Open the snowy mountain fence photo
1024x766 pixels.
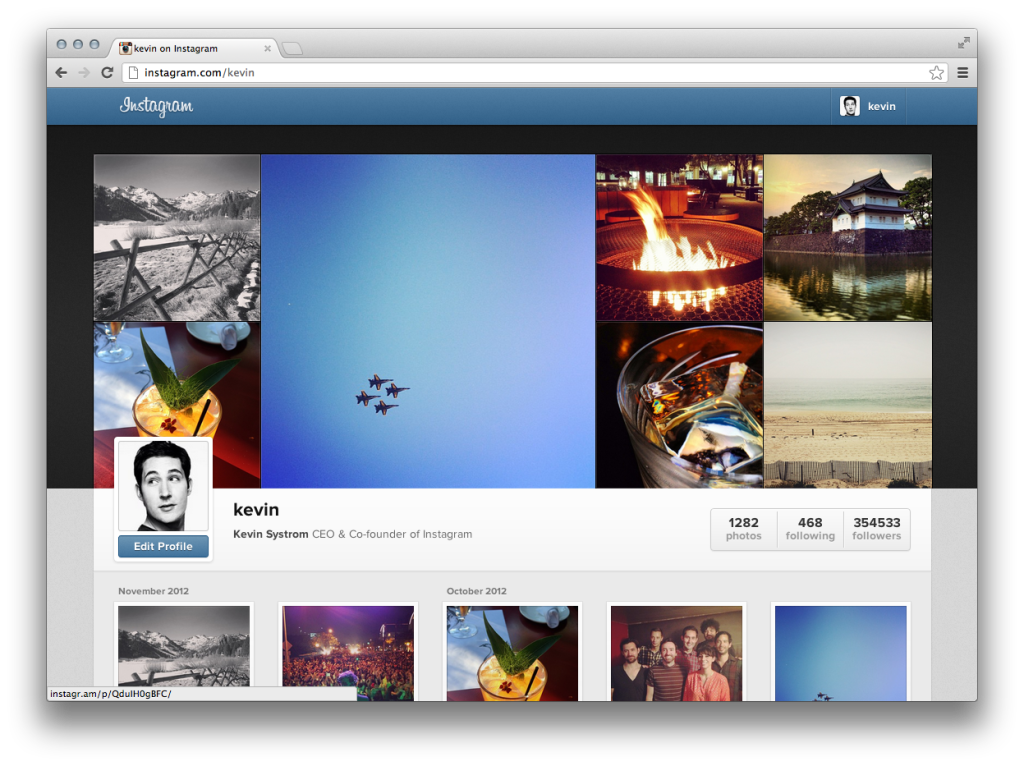click(x=176, y=237)
